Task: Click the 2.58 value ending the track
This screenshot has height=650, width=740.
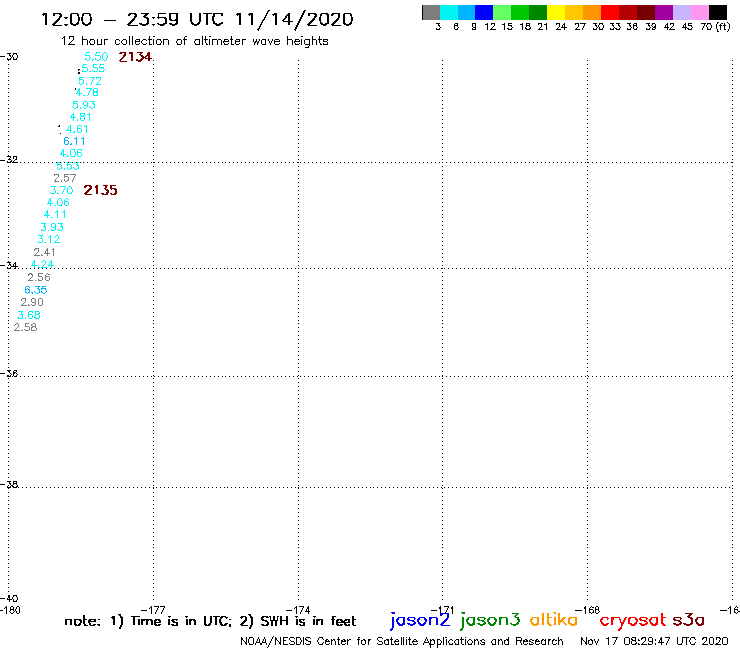Action: click(x=25, y=327)
